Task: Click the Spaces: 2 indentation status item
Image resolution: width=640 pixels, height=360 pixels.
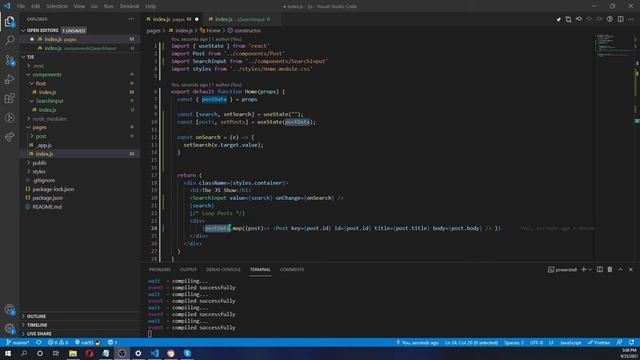Action: point(513,342)
